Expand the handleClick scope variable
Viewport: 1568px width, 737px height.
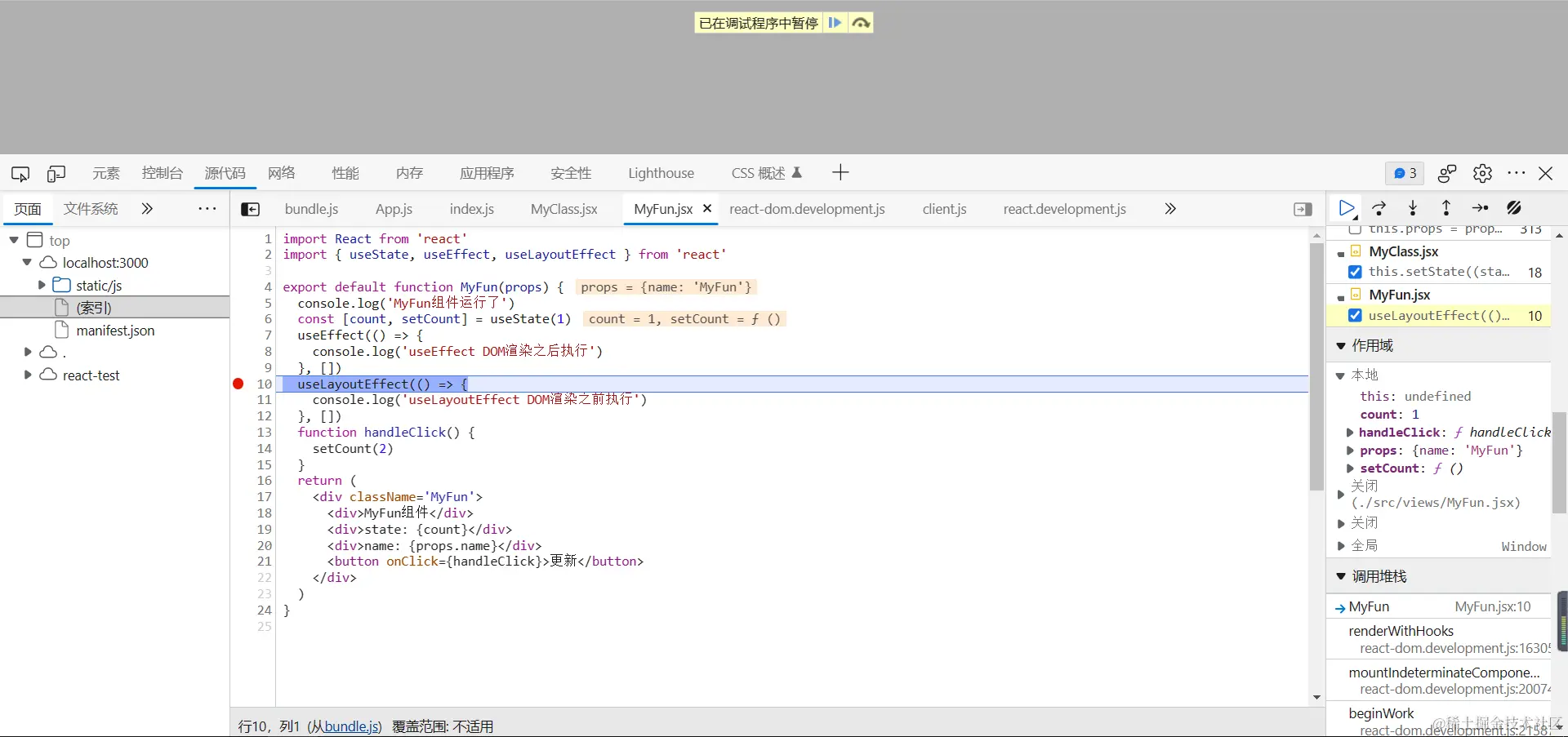tap(1350, 433)
